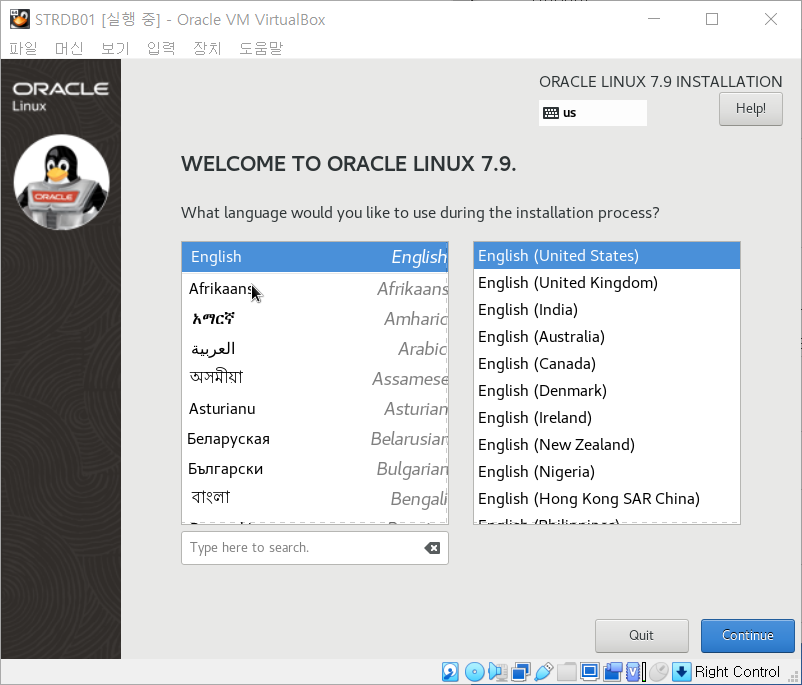
Task: Click the shared folders status icon
Action: 567,672
